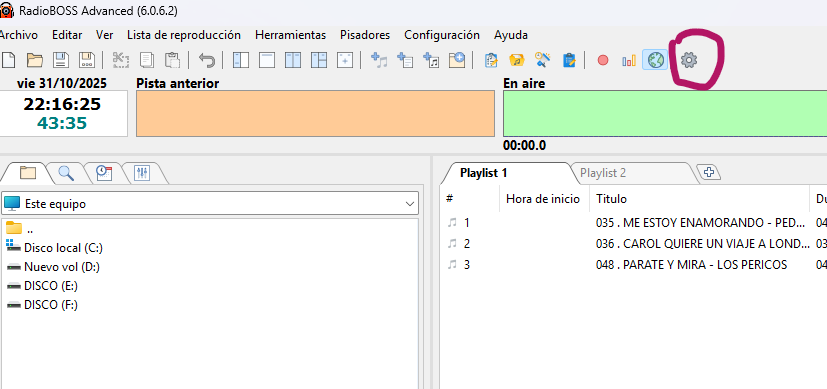Image resolution: width=827 pixels, height=389 pixels.
Task: Add track list with plus note-page icon
Action: (x=431, y=60)
